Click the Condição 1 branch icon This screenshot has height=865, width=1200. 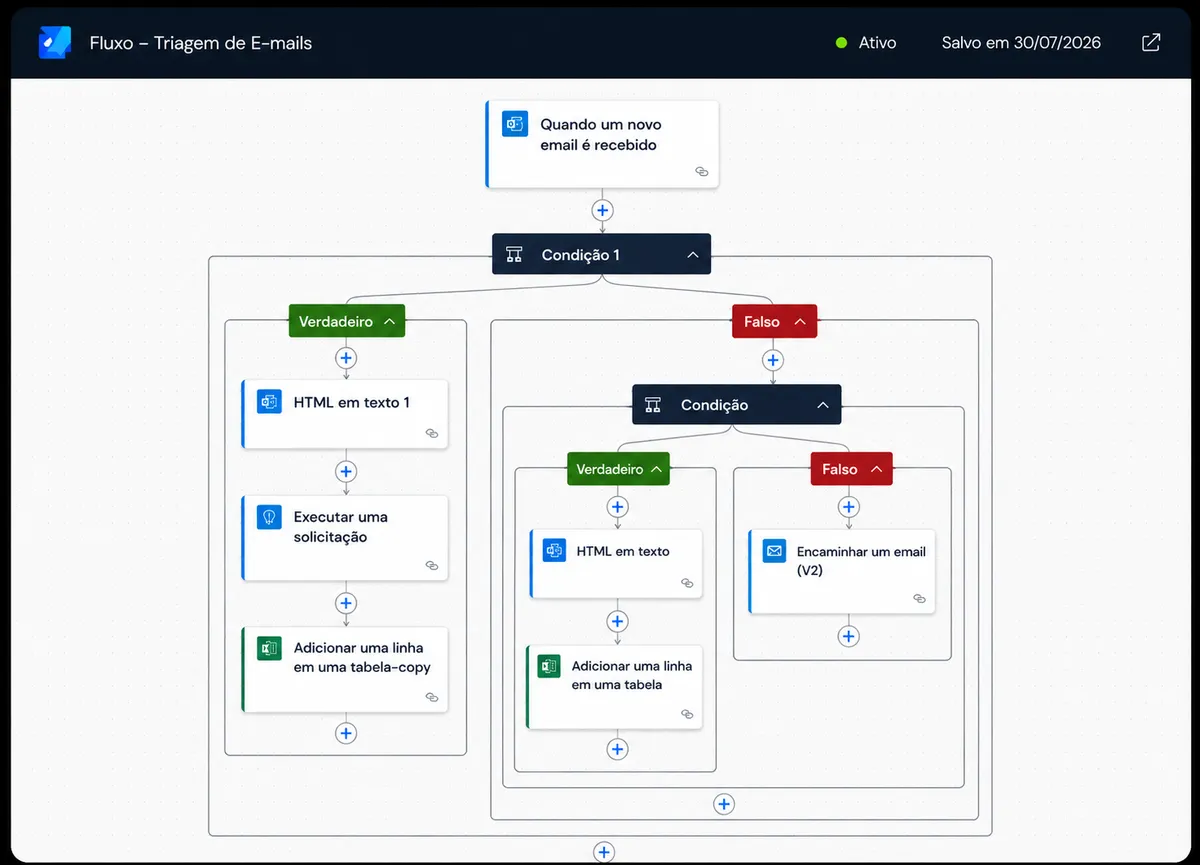[x=514, y=254]
